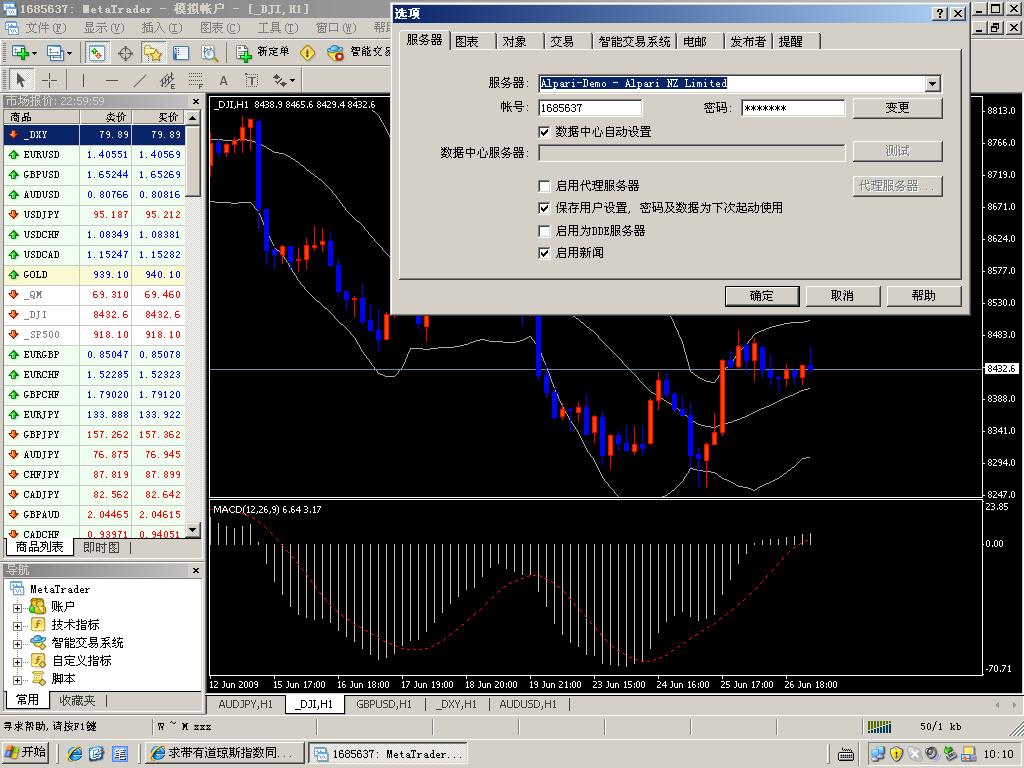Viewport: 1024px width, 768px height.
Task: Open the New Chart icon's dropdown arrow
Action: click(34, 54)
